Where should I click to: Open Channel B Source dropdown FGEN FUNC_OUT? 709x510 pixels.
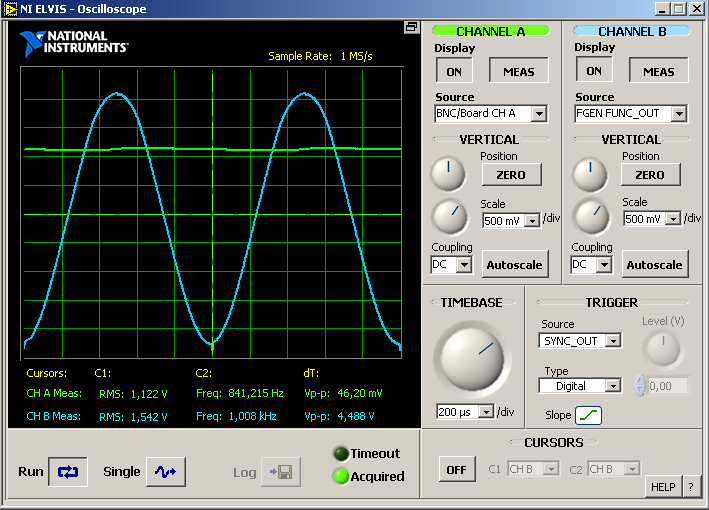point(631,113)
